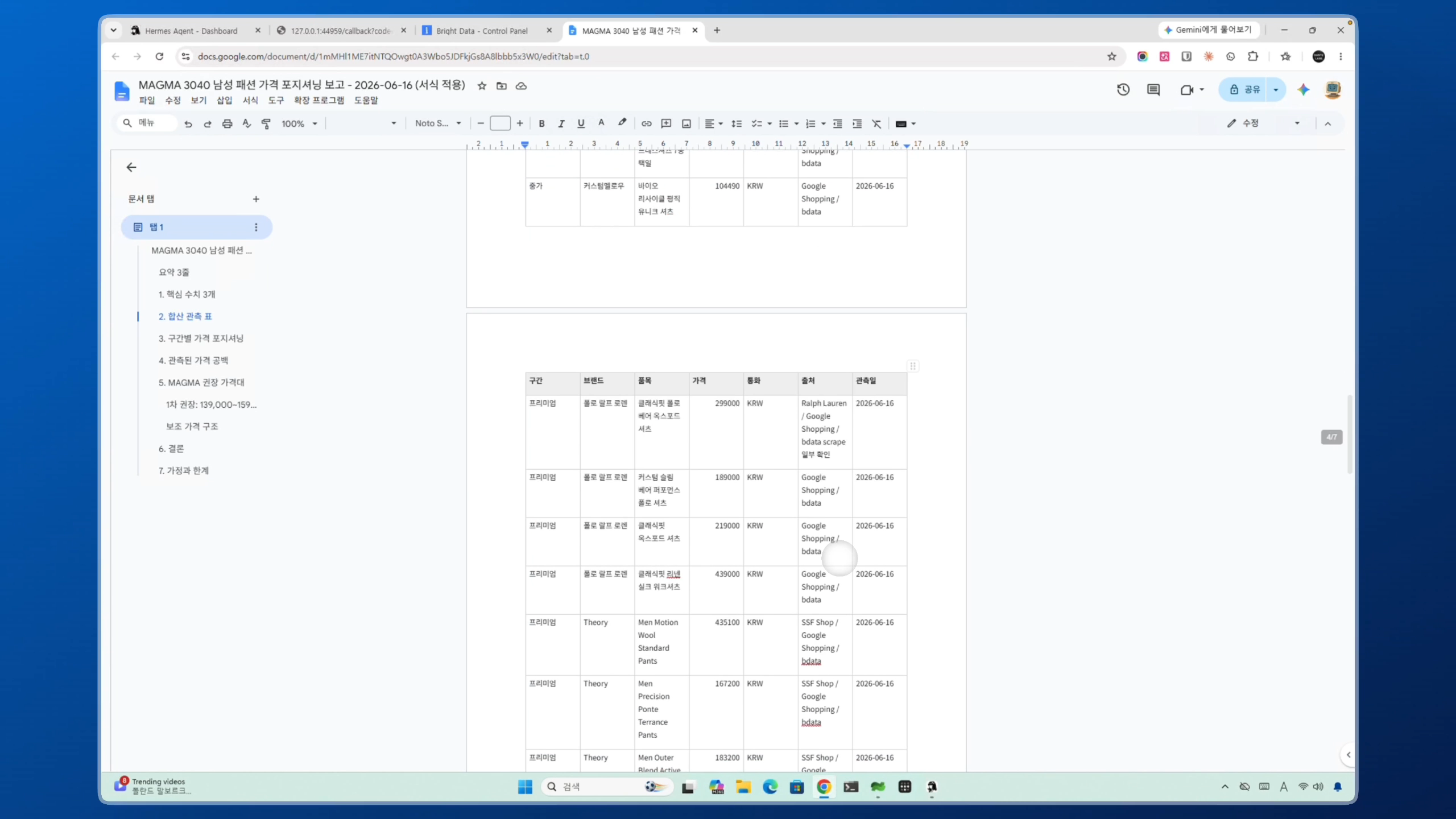Increase the font size

(x=520, y=123)
